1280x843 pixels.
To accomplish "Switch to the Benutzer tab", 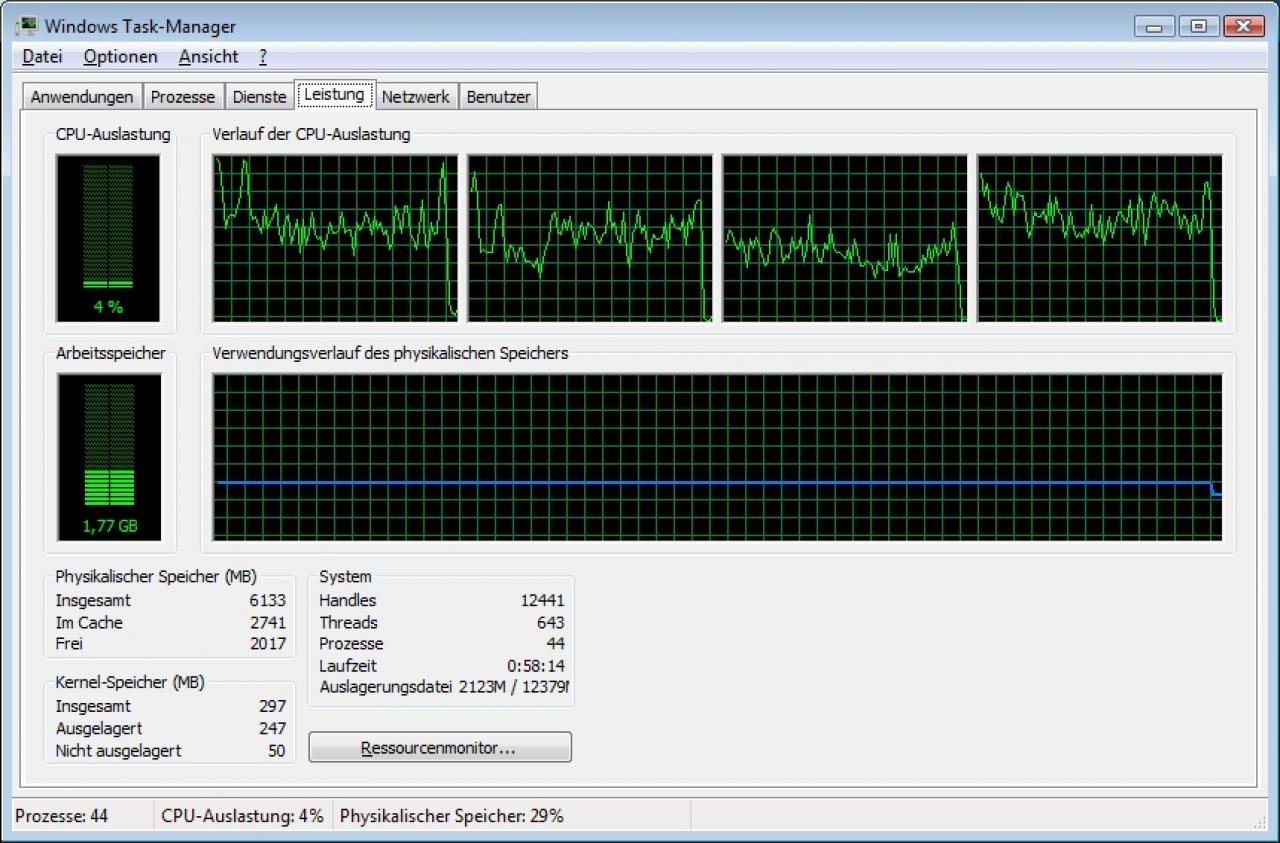I will click(498, 97).
